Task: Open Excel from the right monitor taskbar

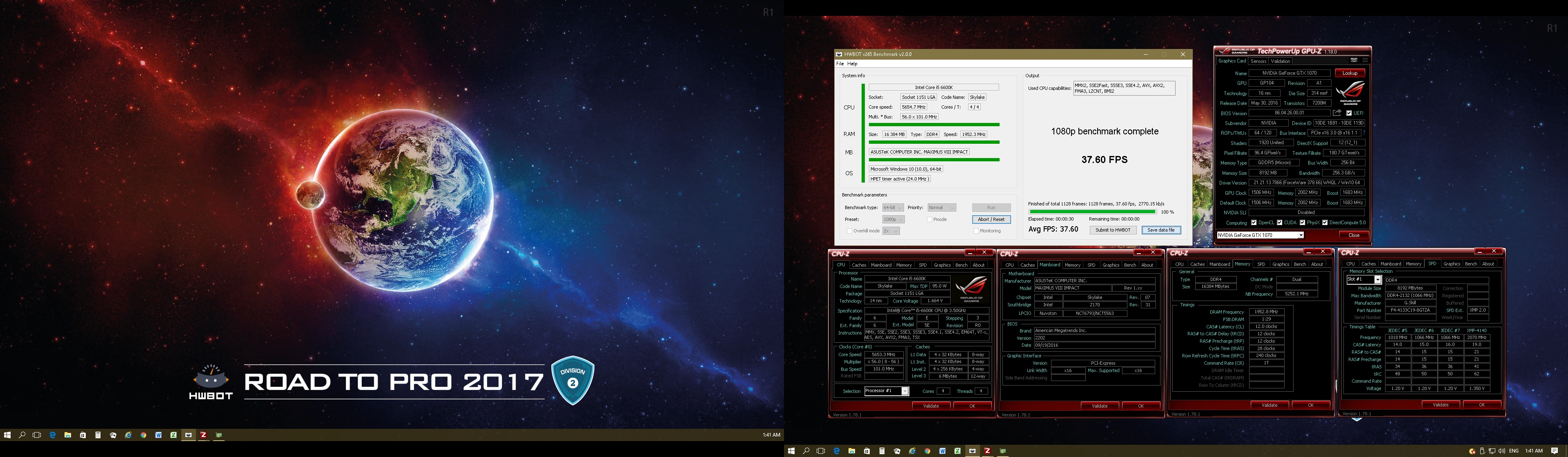Action: pyautogui.click(x=958, y=451)
